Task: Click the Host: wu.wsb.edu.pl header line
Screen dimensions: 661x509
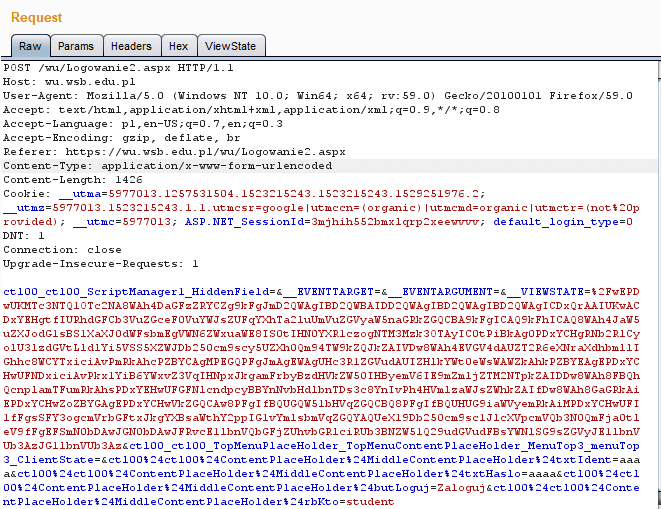Action: click(x=69, y=82)
